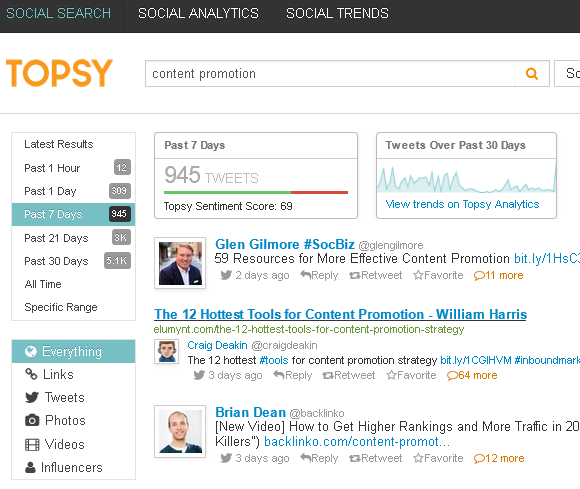This screenshot has width=580, height=489.
Task: Open View trends on Topsy Analytics link
Action: point(462,204)
